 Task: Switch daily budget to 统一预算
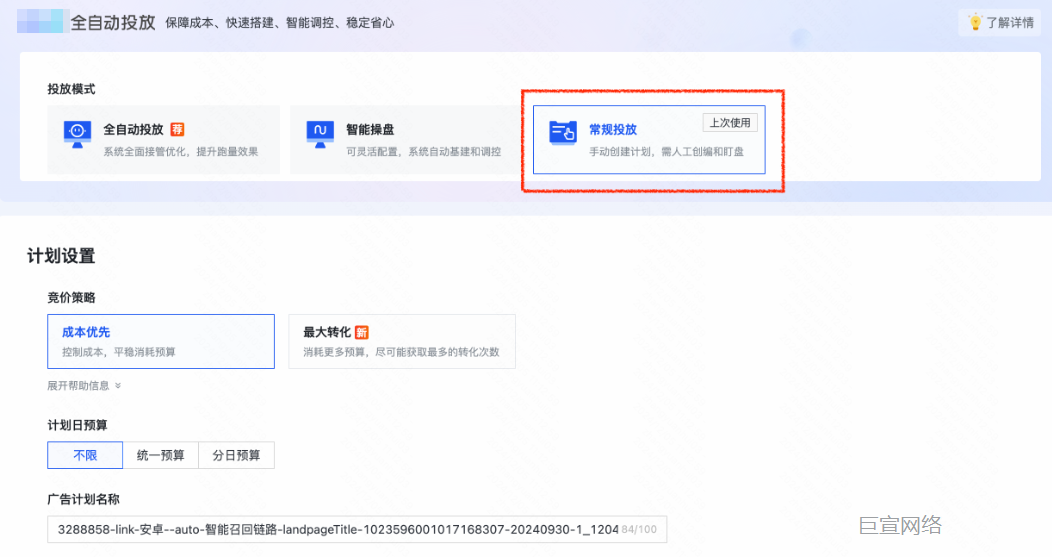point(160,455)
